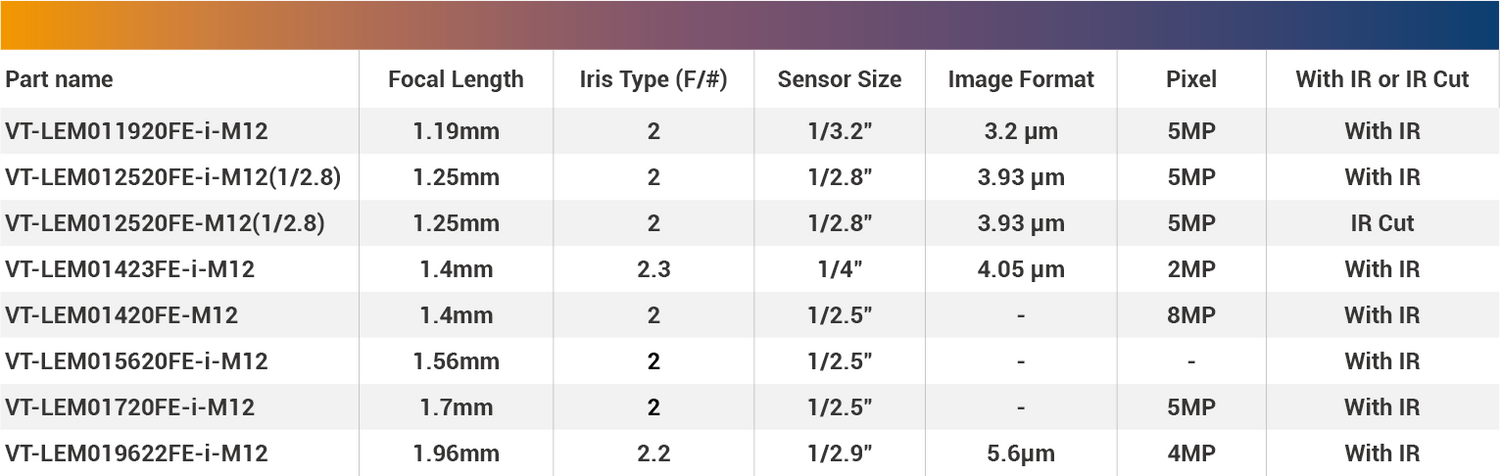The image size is (1500, 476).
Task: Click the With IR or IR Cut header
Action: point(1382,79)
